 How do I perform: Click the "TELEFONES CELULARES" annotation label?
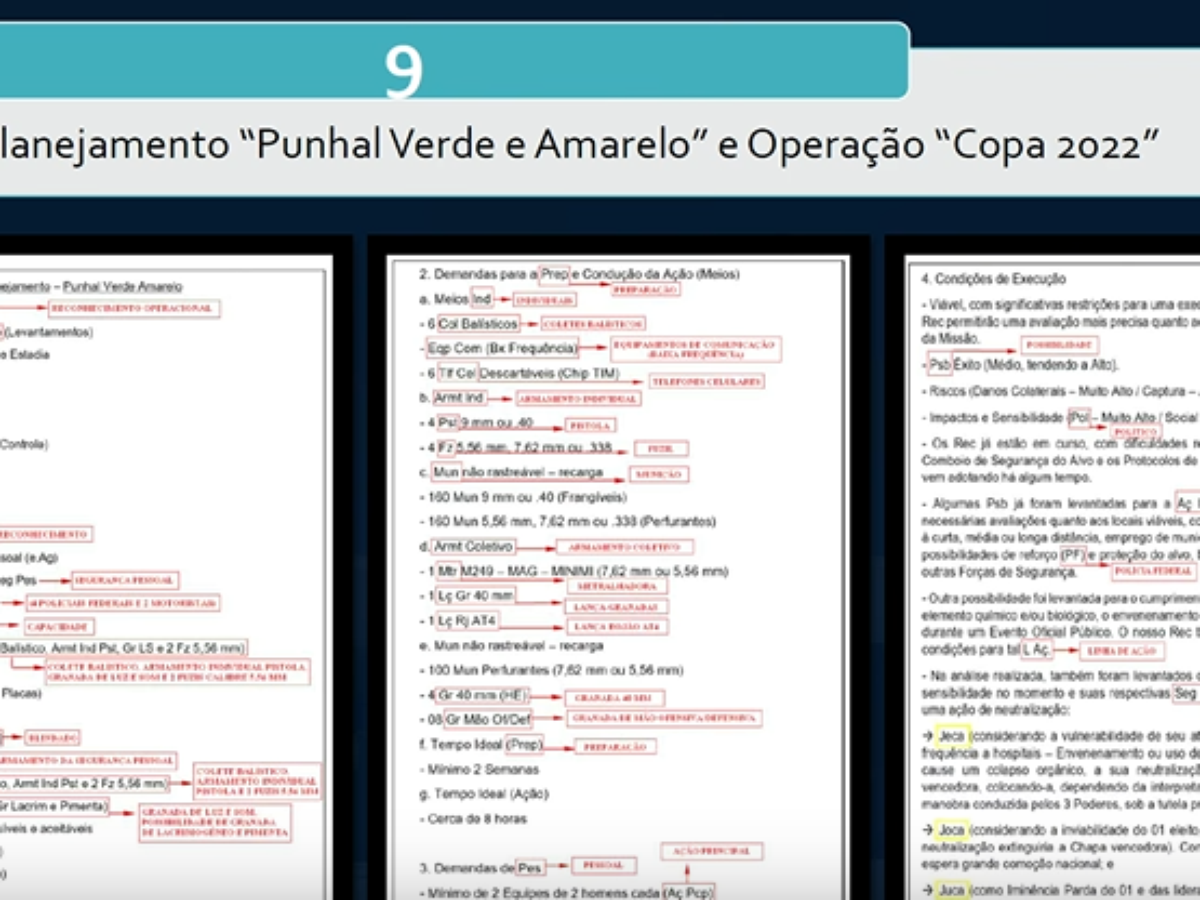click(x=705, y=381)
